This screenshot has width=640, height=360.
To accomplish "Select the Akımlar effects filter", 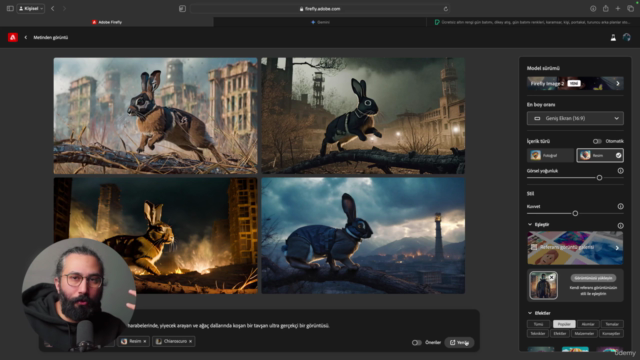I will [x=588, y=324].
